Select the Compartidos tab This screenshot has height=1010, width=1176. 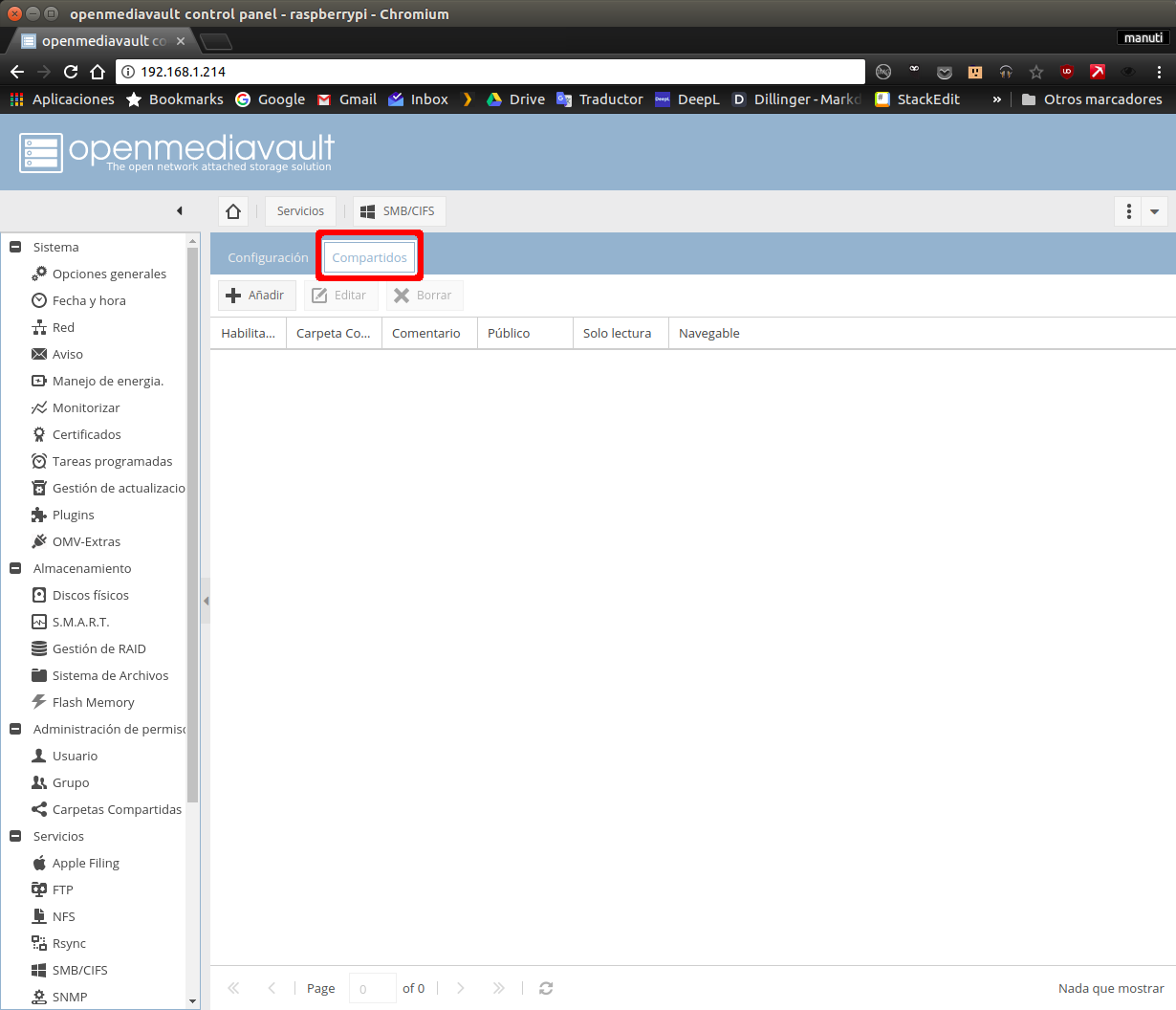click(x=369, y=257)
